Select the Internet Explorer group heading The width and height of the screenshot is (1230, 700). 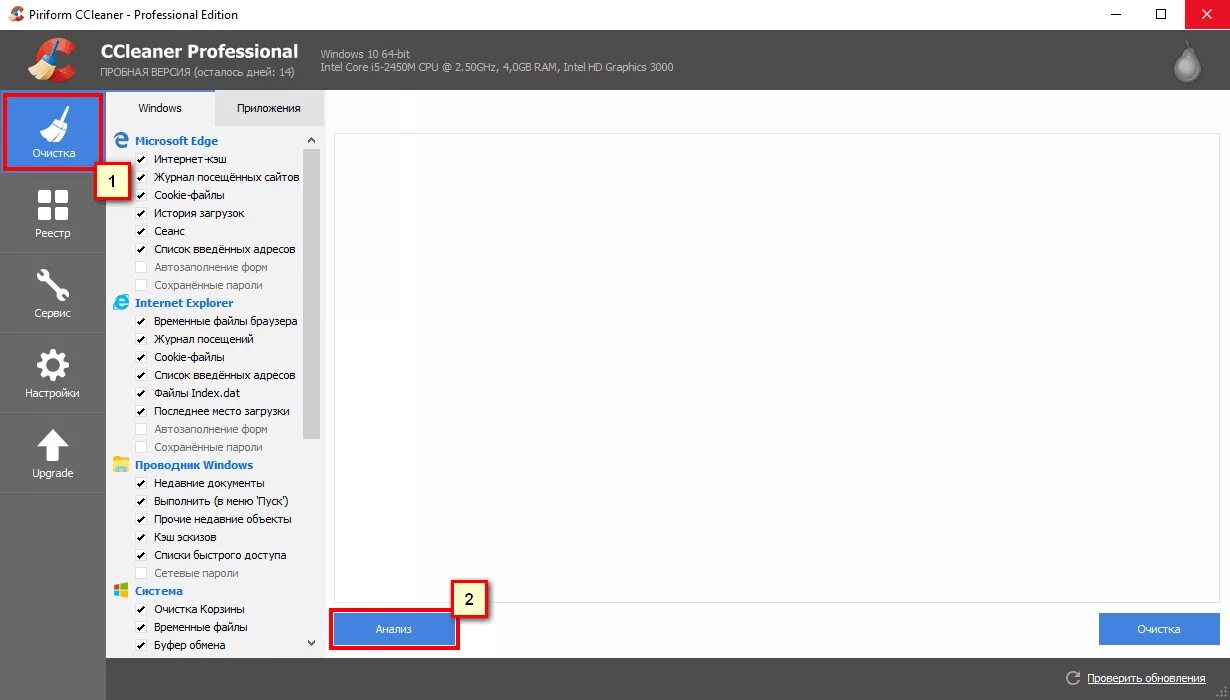tap(184, 303)
